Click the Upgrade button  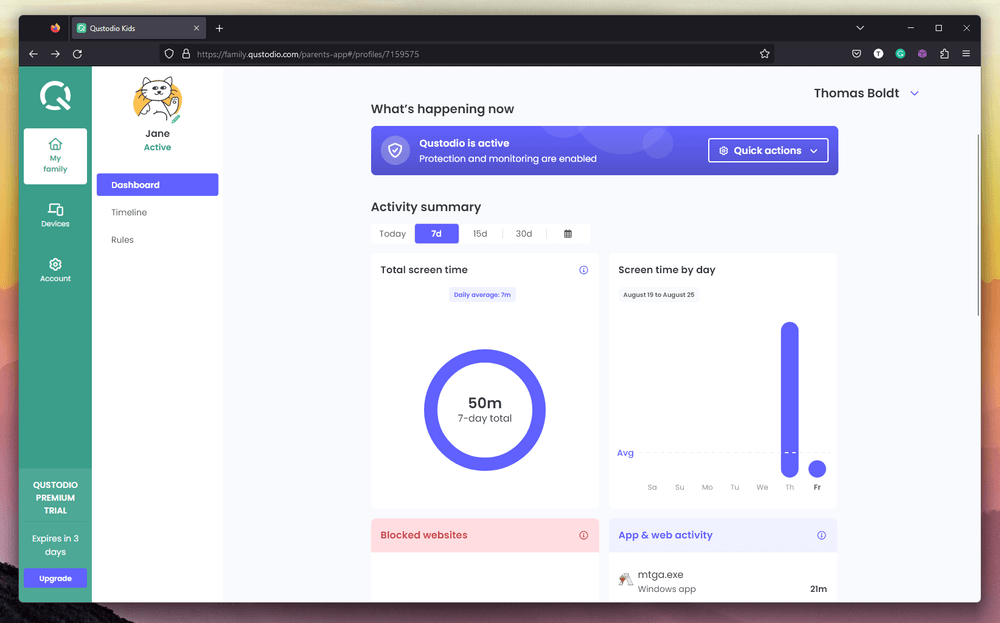point(55,578)
